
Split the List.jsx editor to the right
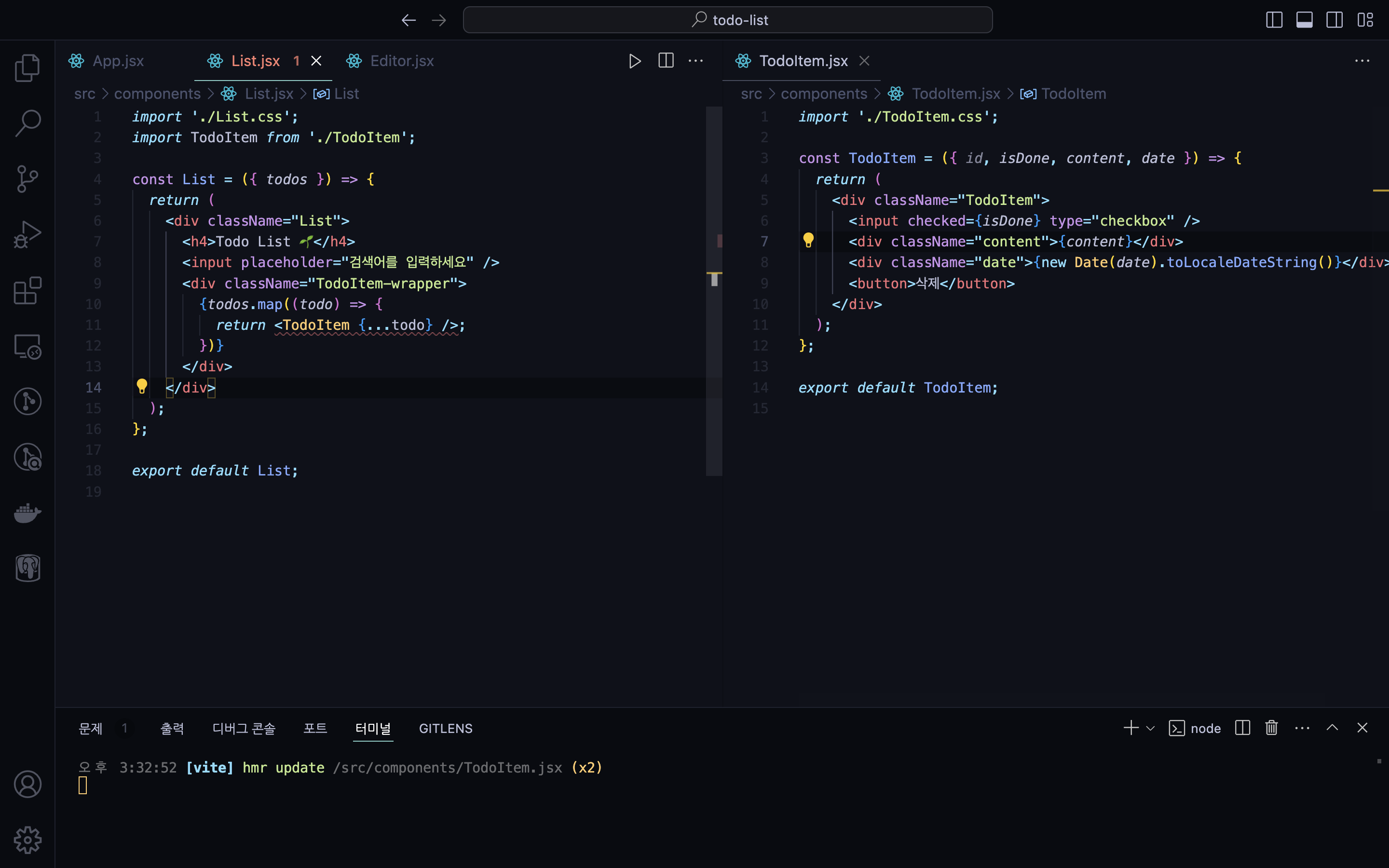point(666,61)
